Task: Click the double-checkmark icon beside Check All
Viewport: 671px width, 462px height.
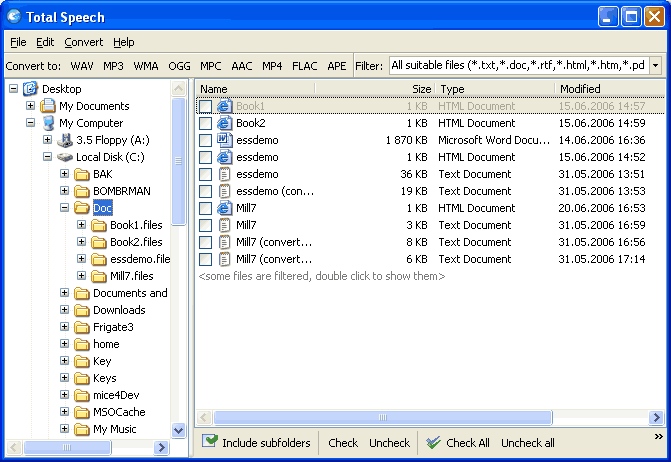Action: pyautogui.click(x=433, y=443)
